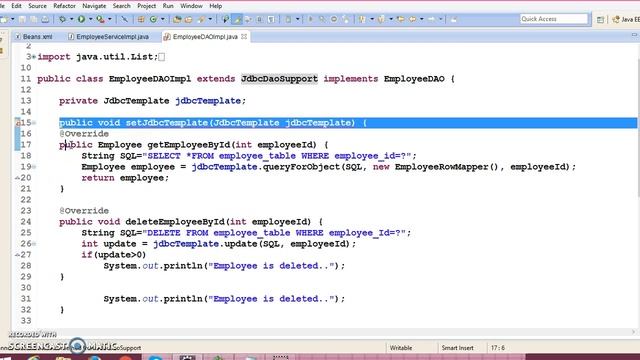Click the Print toolbar icon

(45, 19)
